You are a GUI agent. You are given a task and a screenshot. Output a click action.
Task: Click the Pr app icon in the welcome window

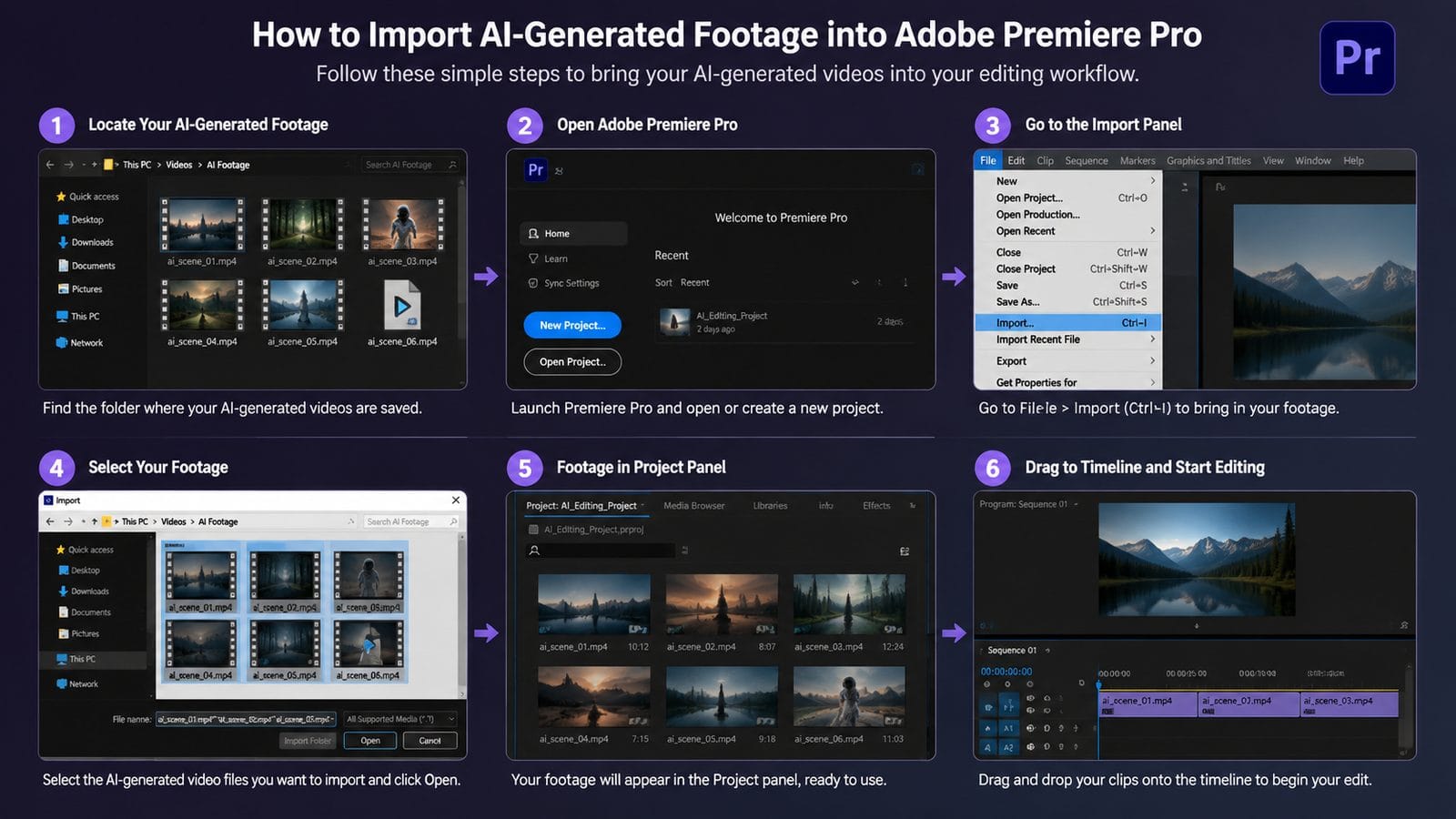click(536, 170)
